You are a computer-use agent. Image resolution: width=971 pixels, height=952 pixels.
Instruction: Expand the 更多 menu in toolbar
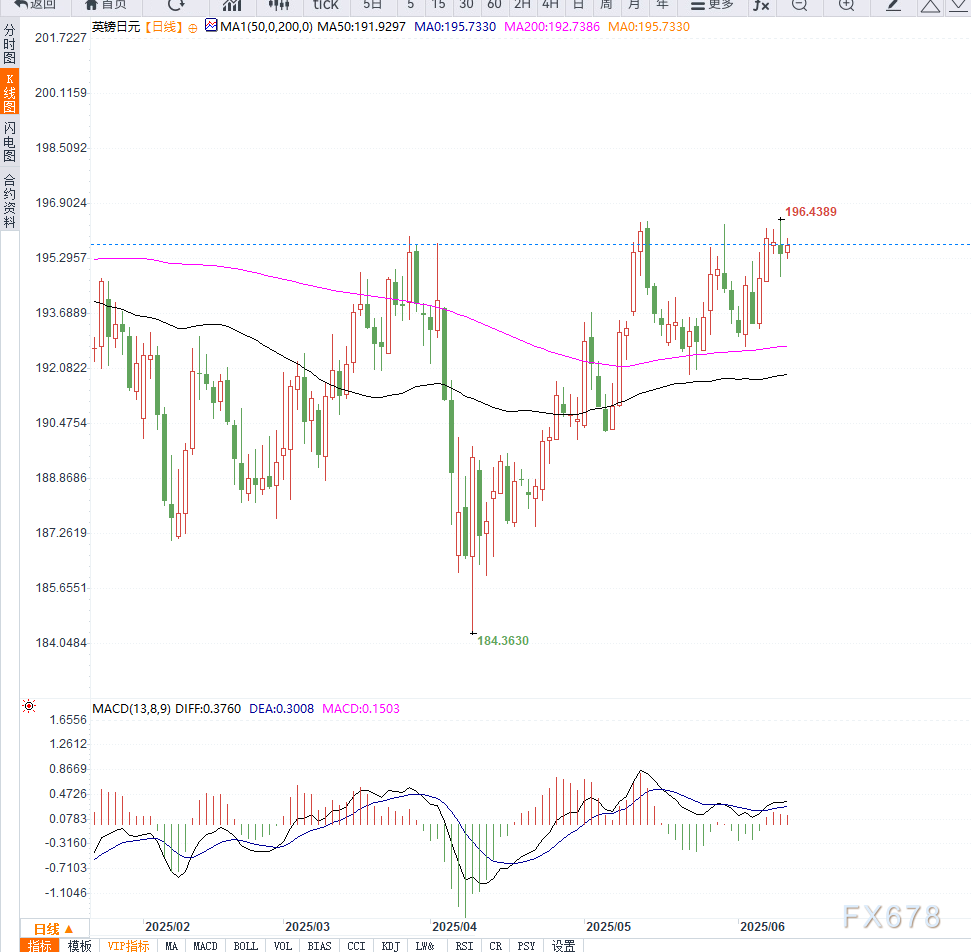click(712, 5)
